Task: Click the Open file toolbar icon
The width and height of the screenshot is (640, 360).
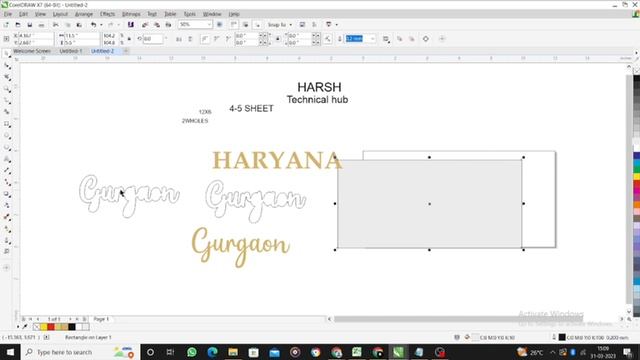Action: (x=18, y=25)
